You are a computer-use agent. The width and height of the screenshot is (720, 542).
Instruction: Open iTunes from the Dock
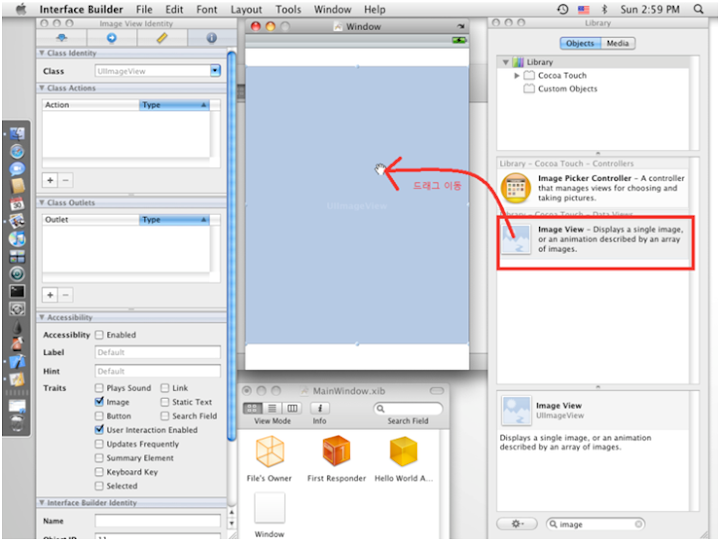[17, 239]
